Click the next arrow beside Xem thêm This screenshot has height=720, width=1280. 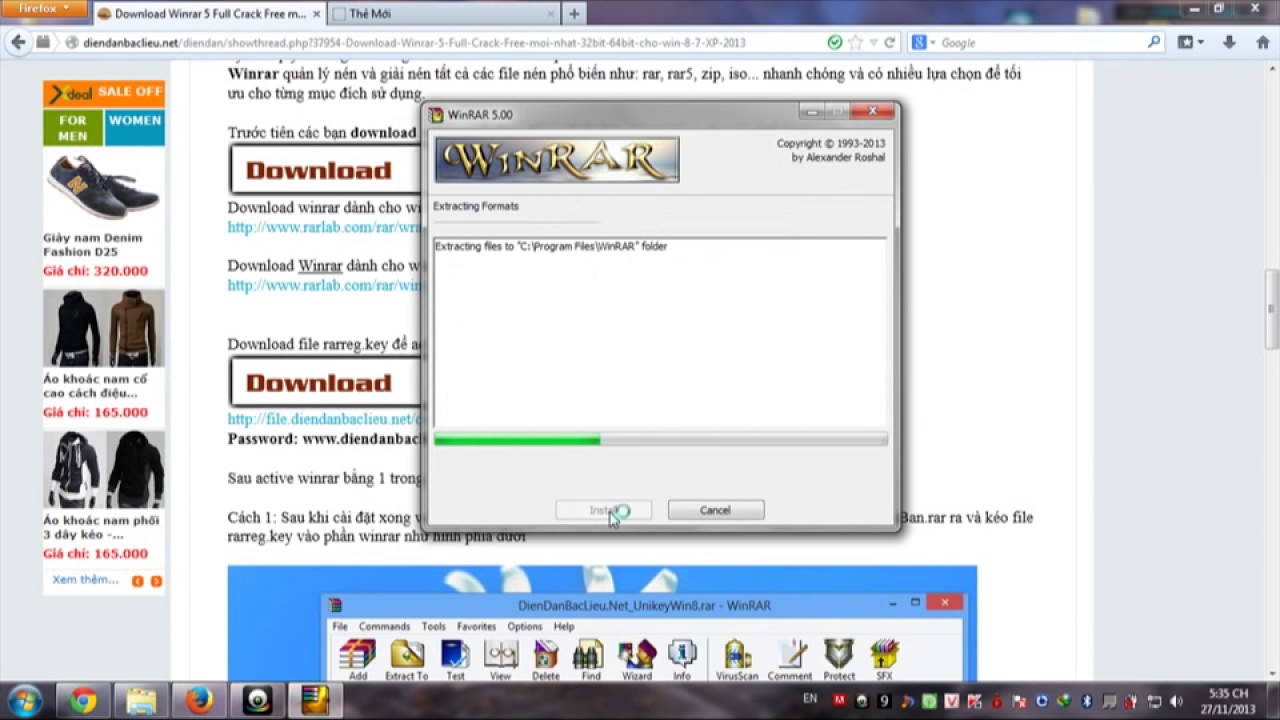pyautogui.click(x=156, y=581)
